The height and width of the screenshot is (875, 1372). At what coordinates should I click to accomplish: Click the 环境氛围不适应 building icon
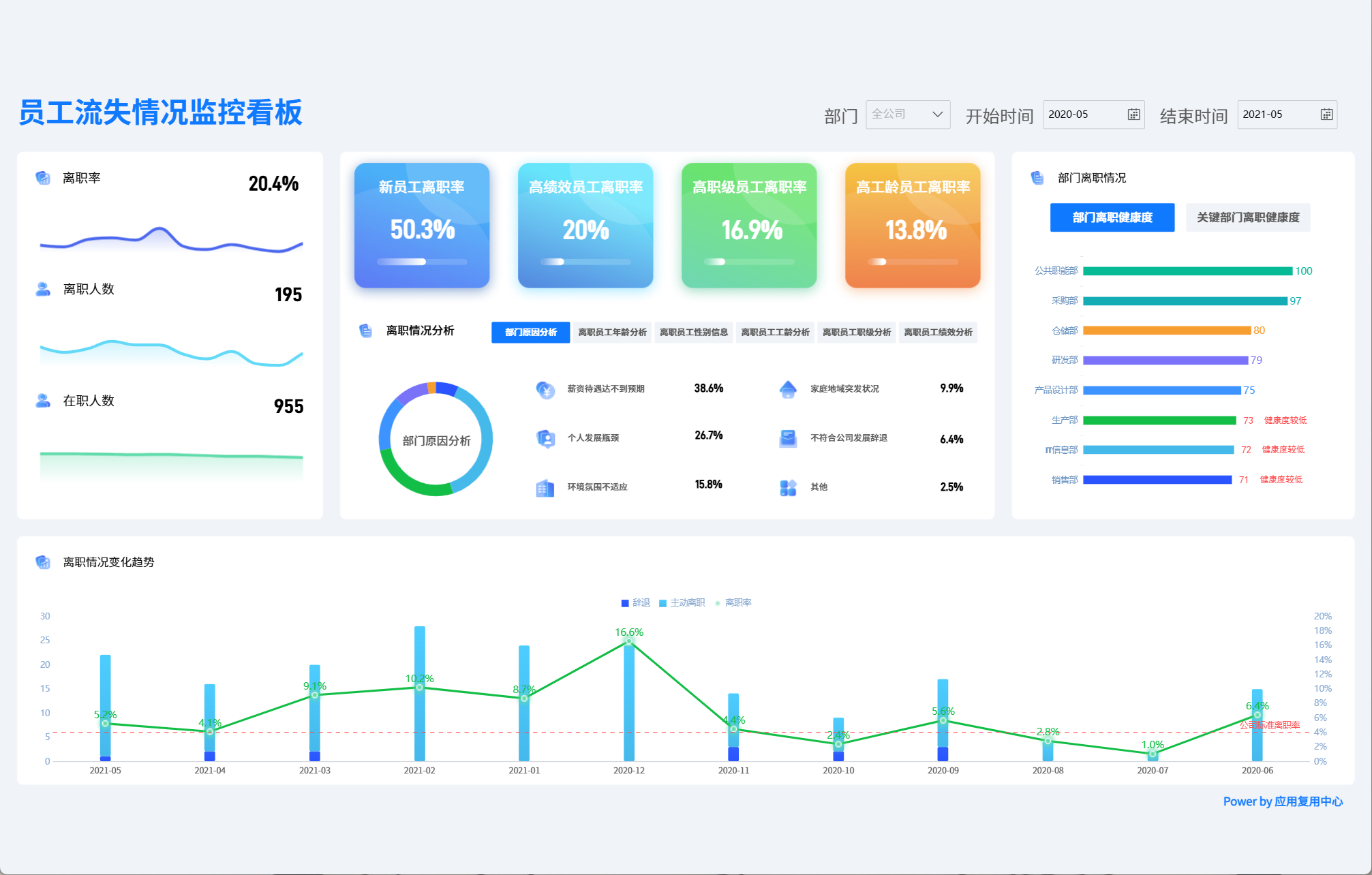(x=545, y=487)
